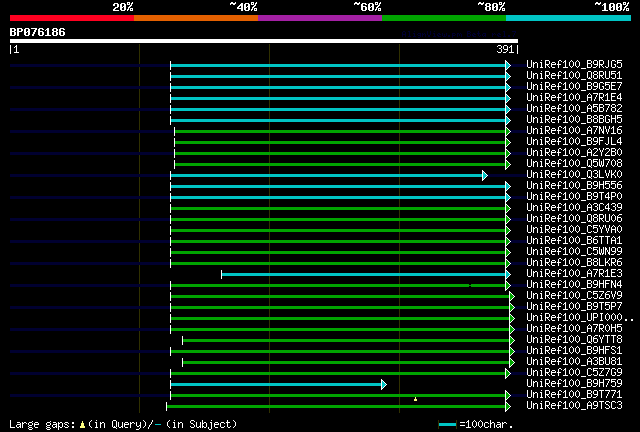Select the UniRef100_A9TSC3 hit name

pyautogui.click(x=574, y=406)
